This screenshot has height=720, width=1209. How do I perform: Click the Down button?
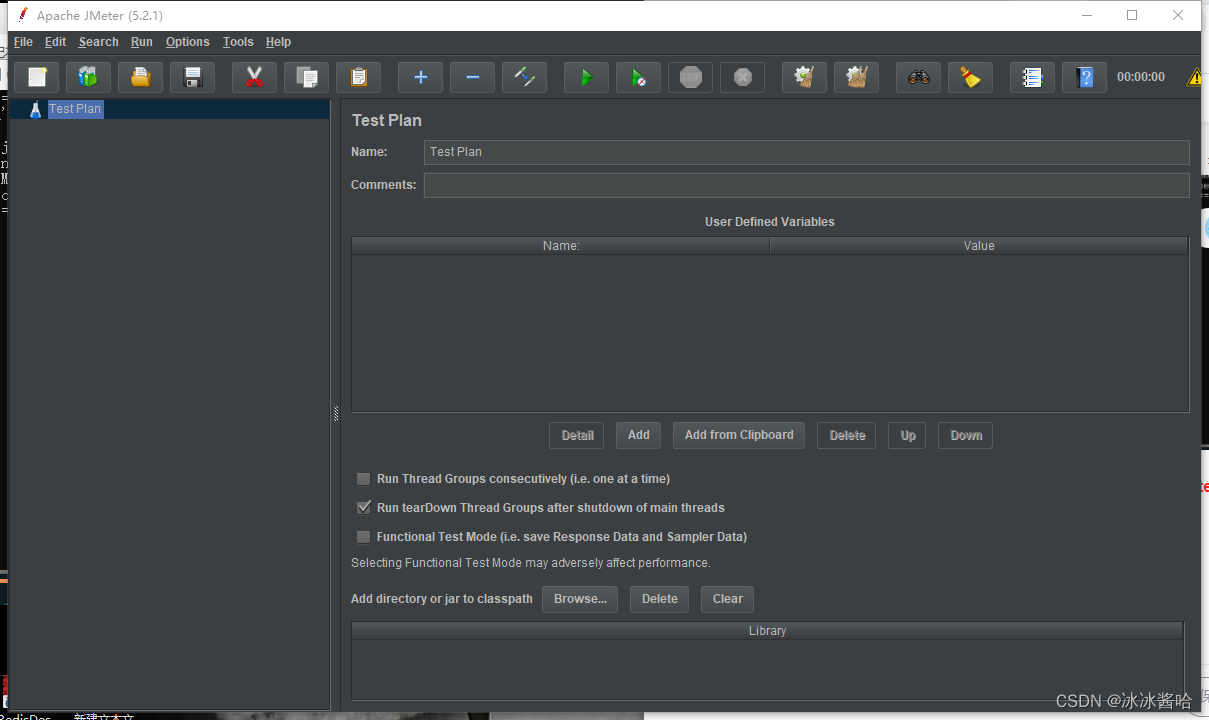(966, 435)
